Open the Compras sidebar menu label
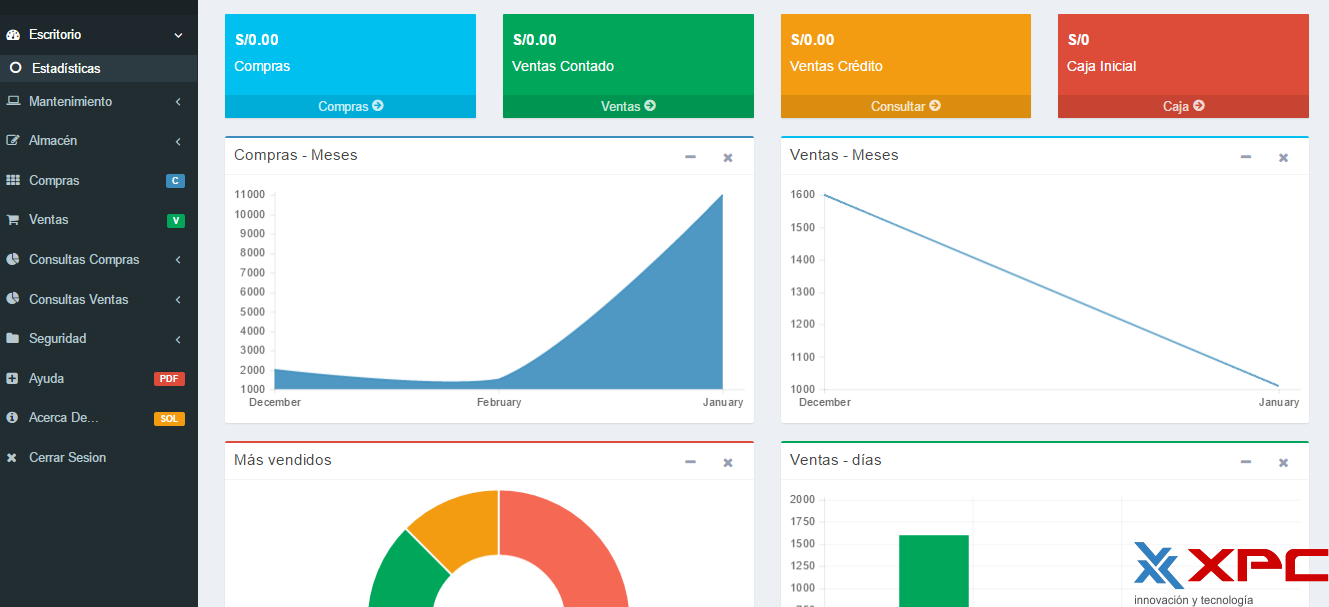The width and height of the screenshot is (1329, 607). click(54, 180)
